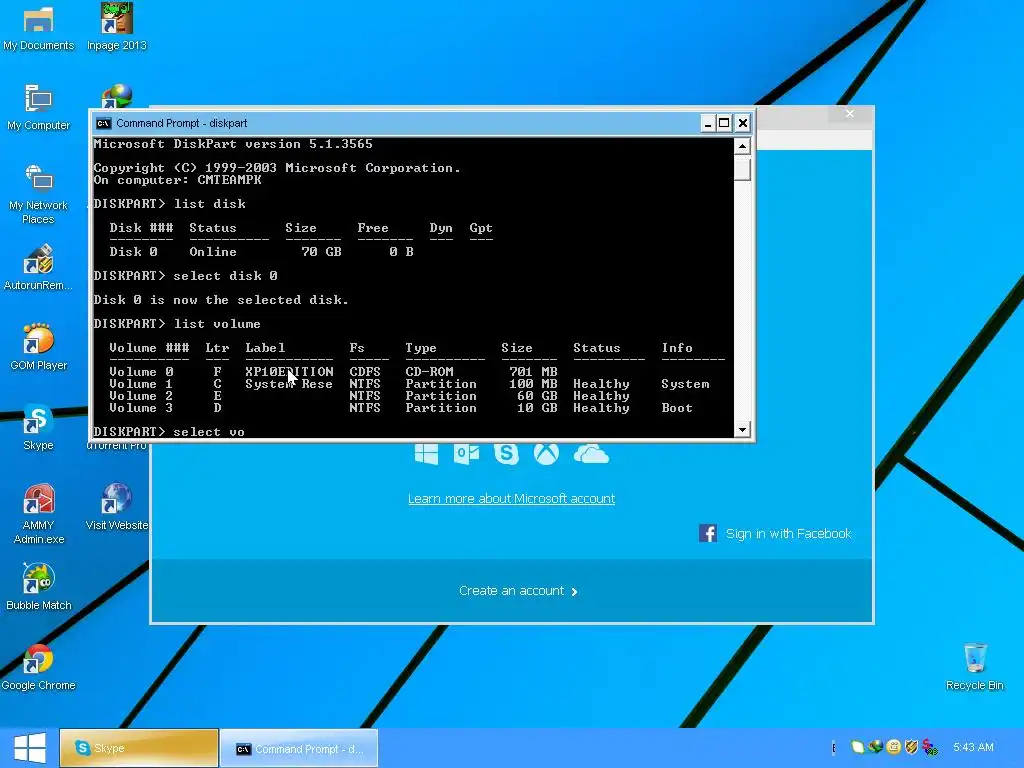Viewport: 1024px width, 768px height.
Task: Select the My Network Places icon
Action: 38,194
